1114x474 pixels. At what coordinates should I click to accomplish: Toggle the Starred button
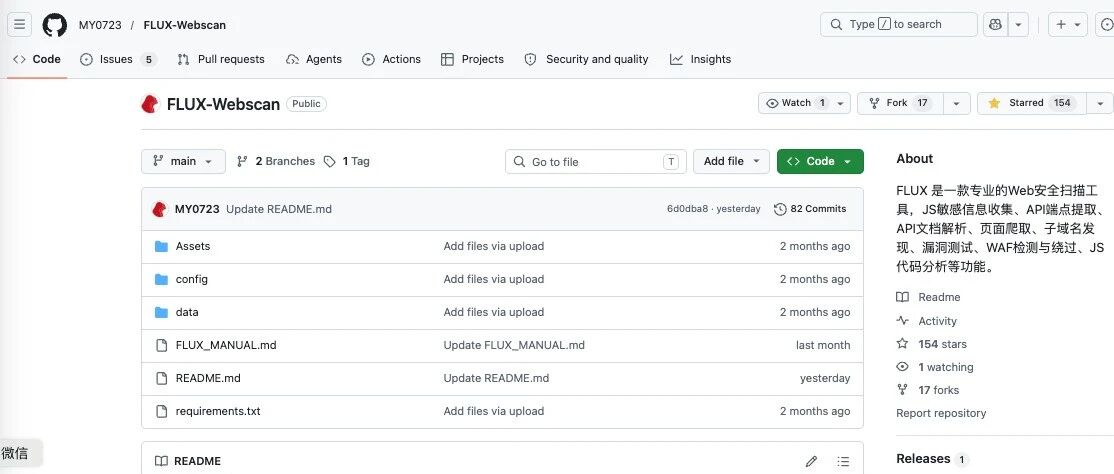pos(1032,103)
